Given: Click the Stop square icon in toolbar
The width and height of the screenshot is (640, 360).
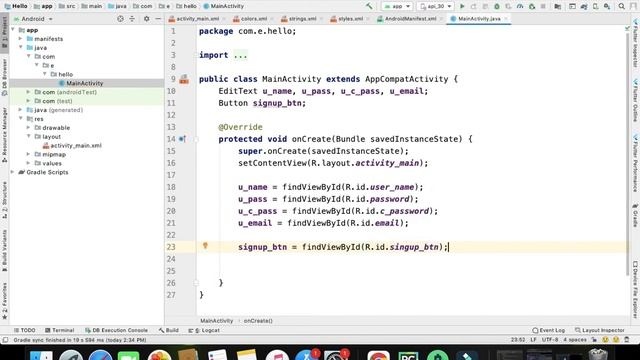Looking at the screenshot, I should [543, 6].
